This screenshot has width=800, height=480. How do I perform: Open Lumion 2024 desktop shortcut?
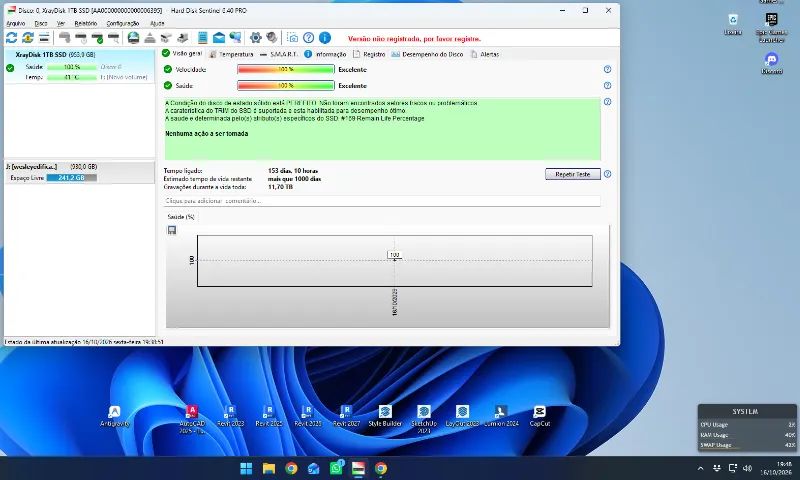501,416
